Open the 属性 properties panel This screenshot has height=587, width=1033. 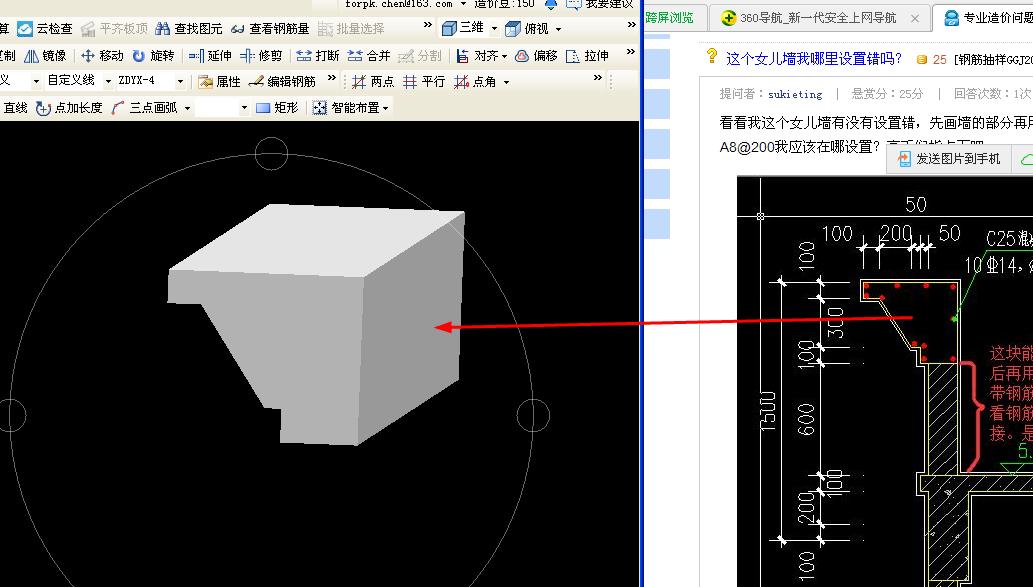(219, 81)
